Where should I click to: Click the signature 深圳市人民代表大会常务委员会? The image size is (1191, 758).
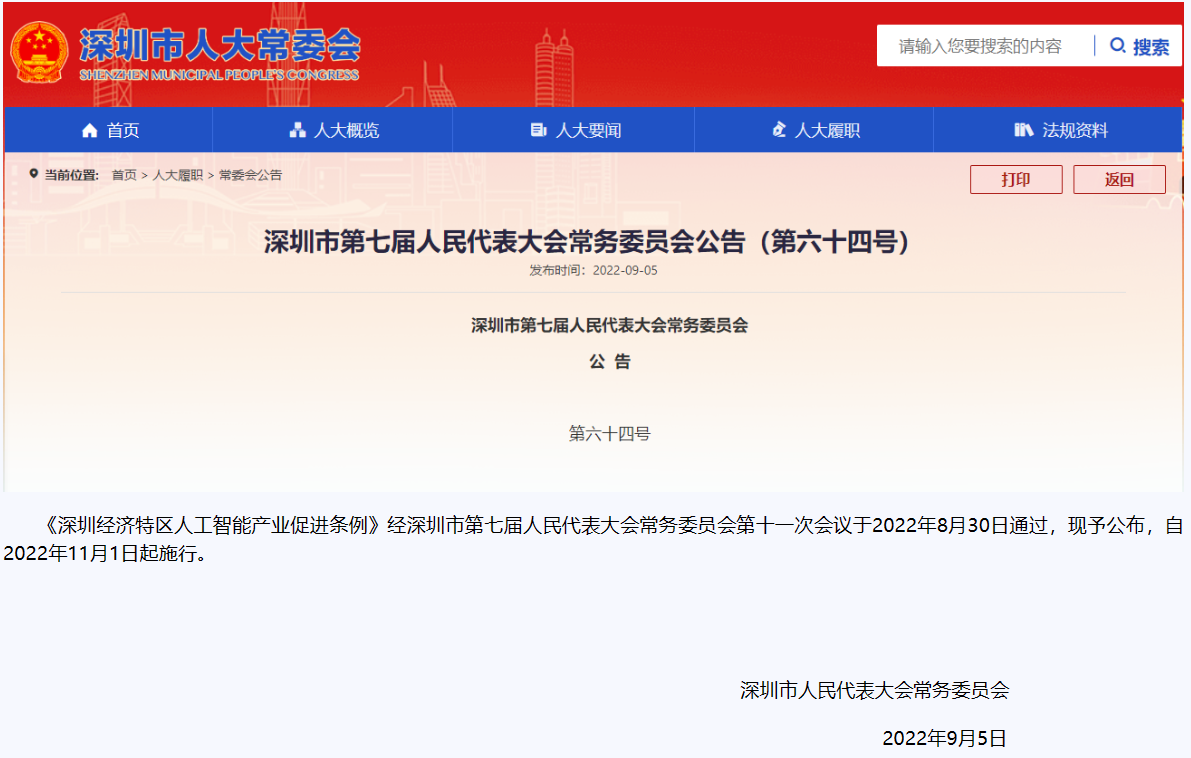coord(874,690)
